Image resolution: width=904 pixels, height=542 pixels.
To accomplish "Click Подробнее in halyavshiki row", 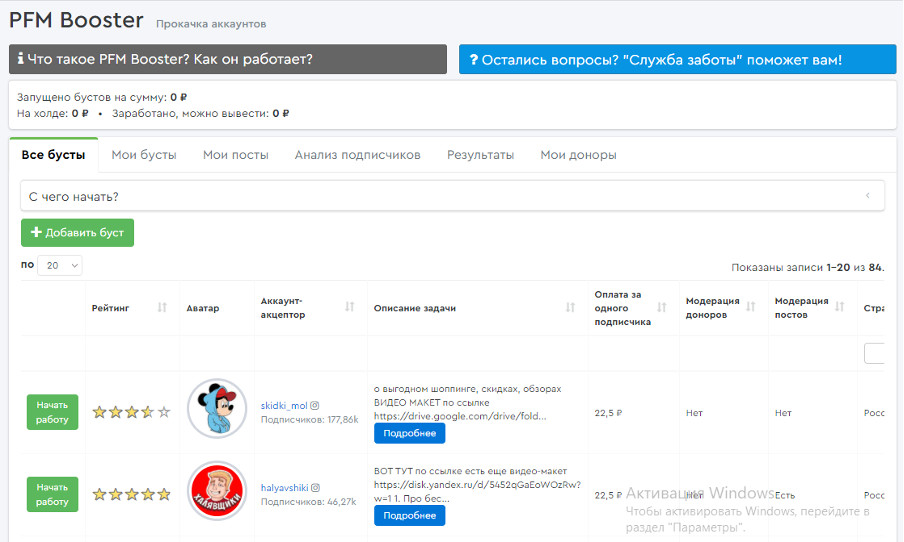I will pyautogui.click(x=409, y=515).
